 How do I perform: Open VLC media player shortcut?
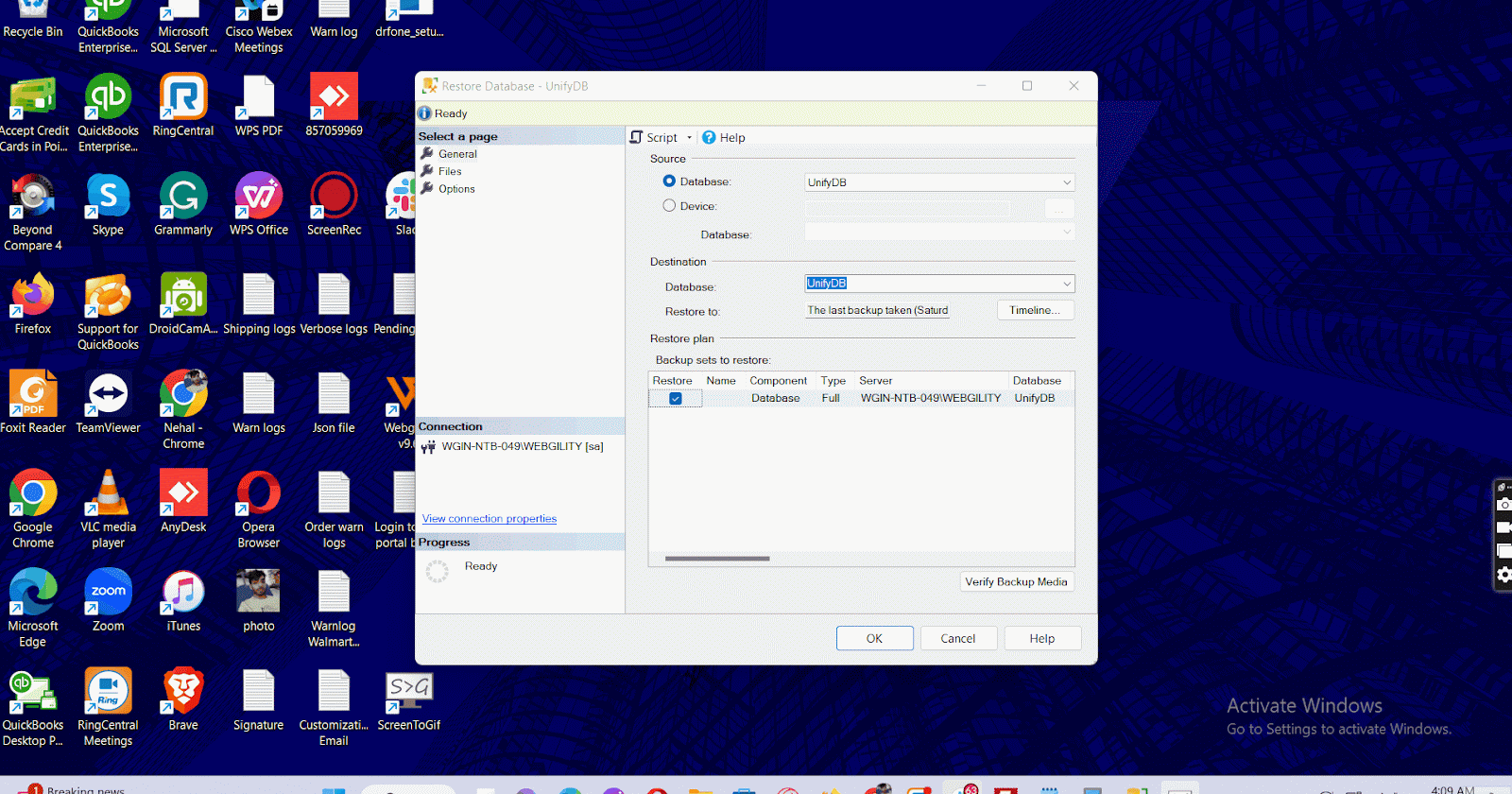coord(108,510)
